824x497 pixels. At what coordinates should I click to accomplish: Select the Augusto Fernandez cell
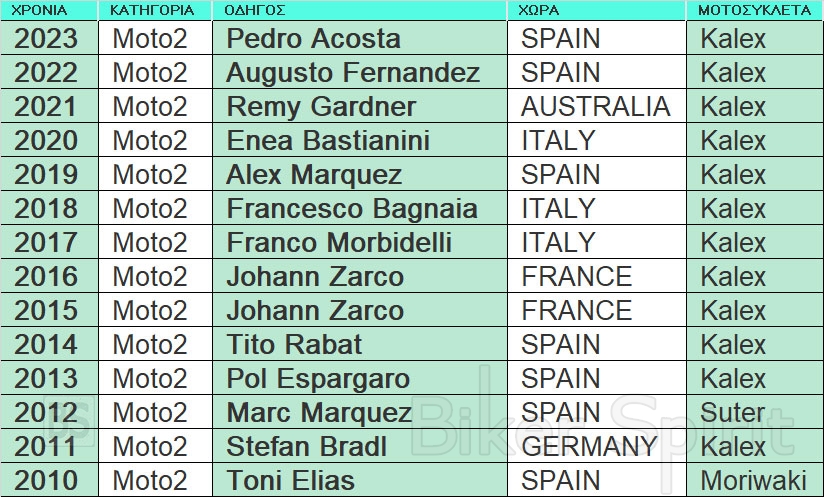(352, 73)
